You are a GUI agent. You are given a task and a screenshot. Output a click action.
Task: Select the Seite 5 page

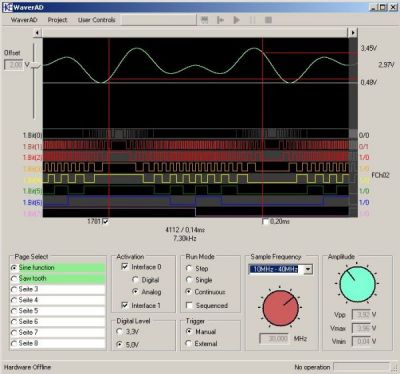58,311
